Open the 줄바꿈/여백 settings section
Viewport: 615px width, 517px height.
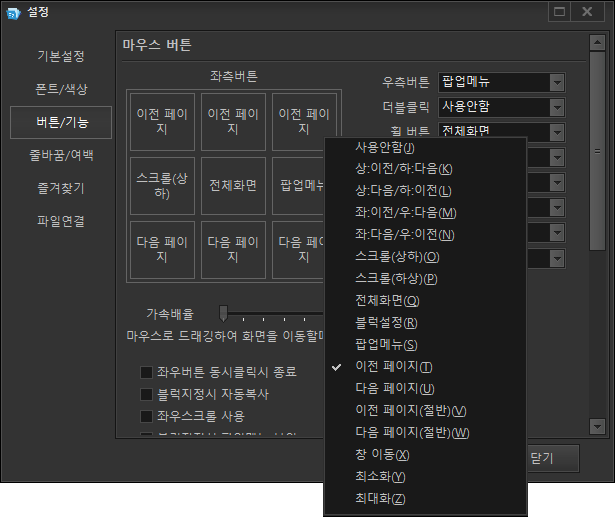[61, 155]
